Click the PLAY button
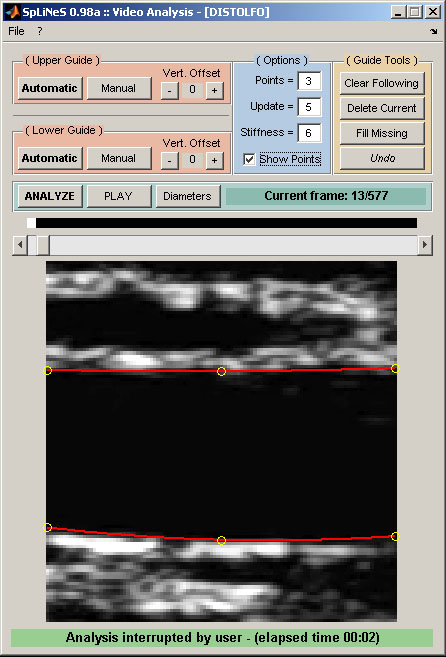Image resolution: width=446 pixels, height=657 pixels. click(119, 196)
